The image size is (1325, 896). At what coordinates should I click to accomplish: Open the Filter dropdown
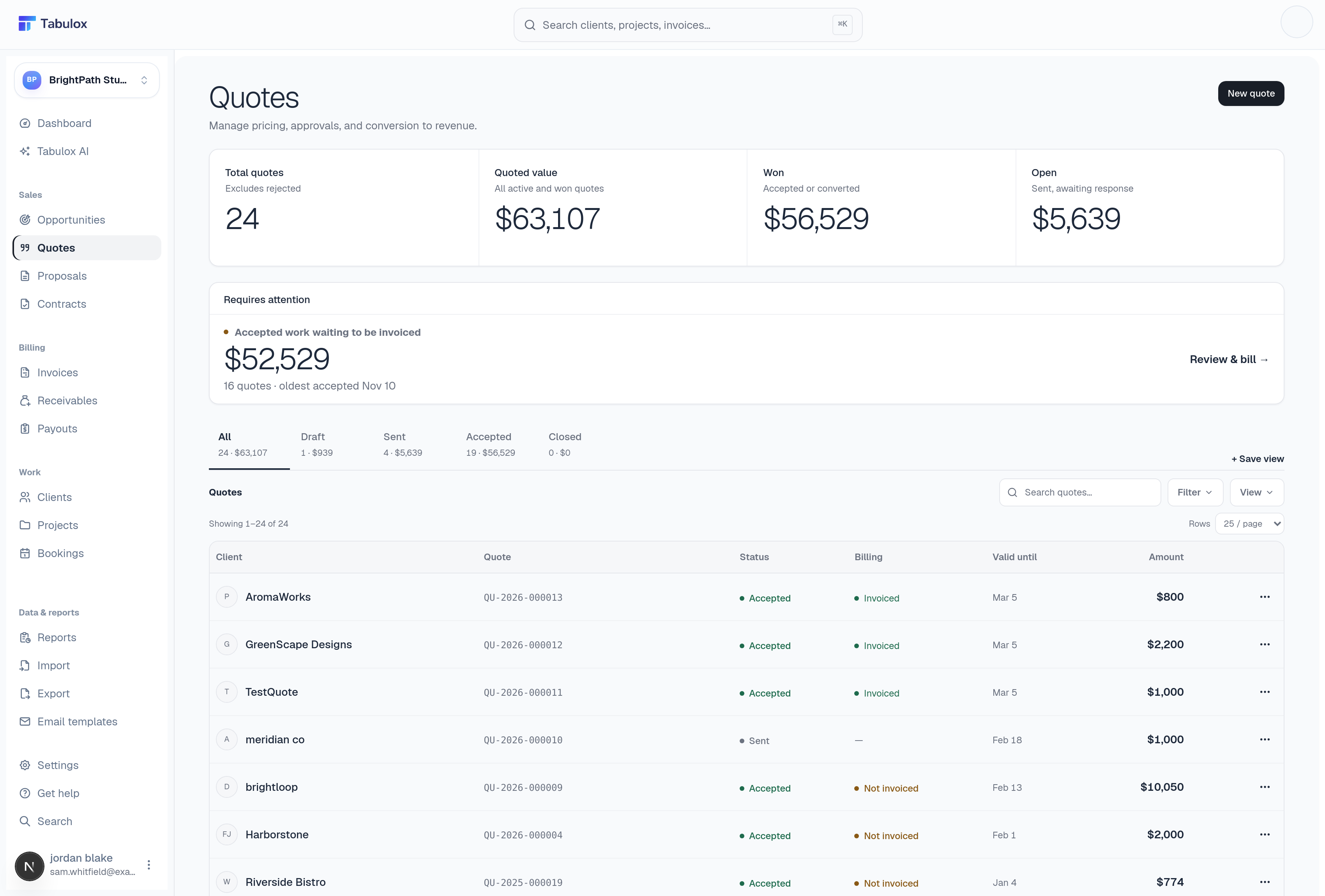[x=1195, y=492]
